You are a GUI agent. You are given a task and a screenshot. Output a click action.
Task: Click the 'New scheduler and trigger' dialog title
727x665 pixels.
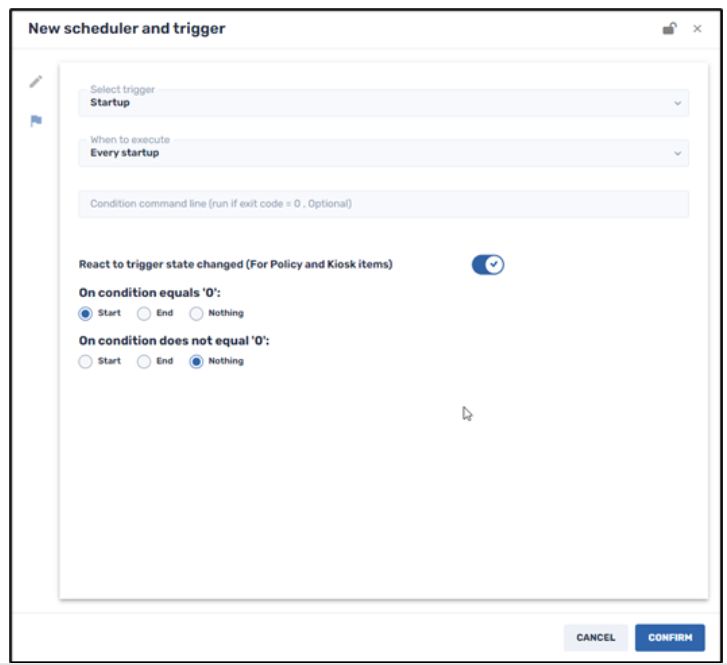[126, 29]
